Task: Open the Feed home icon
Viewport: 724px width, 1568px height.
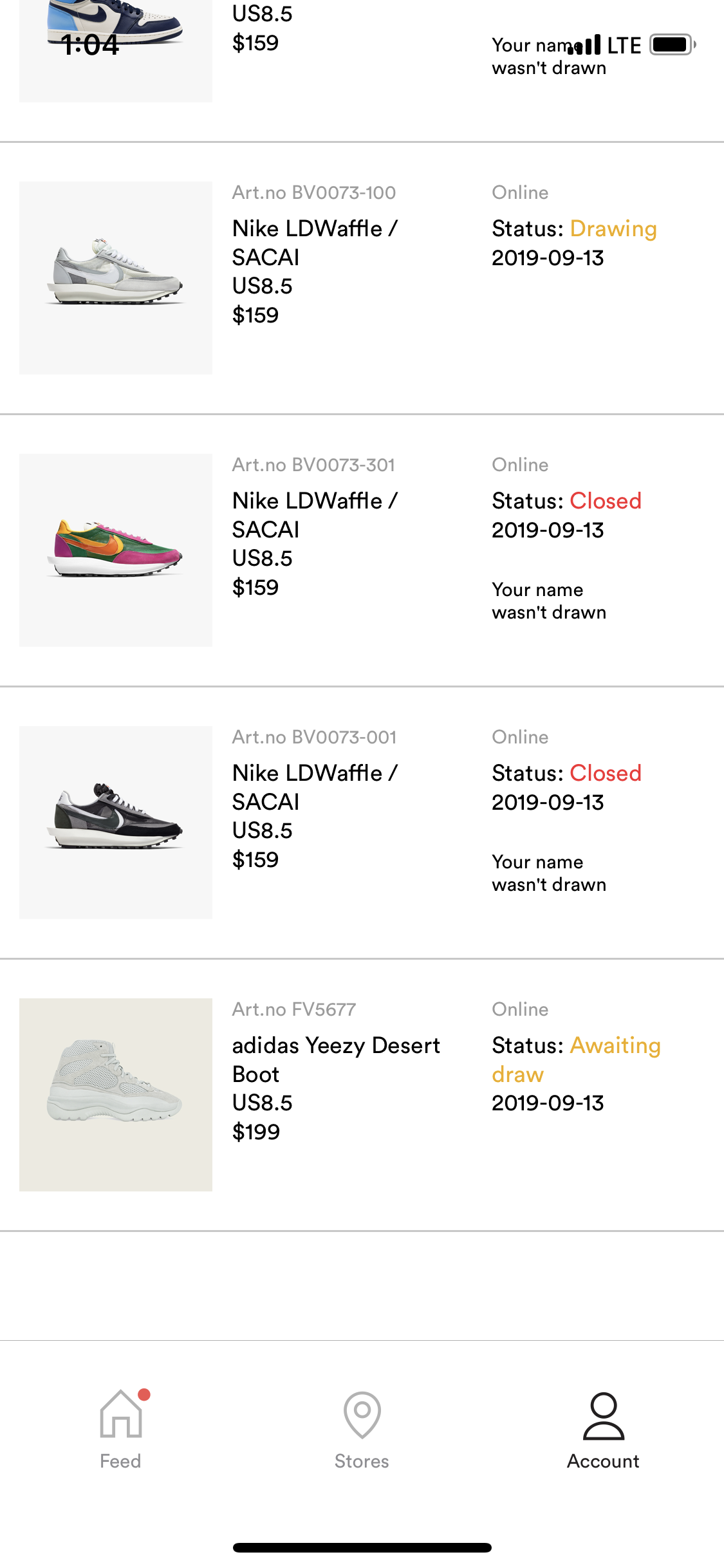Action: coord(120,1414)
